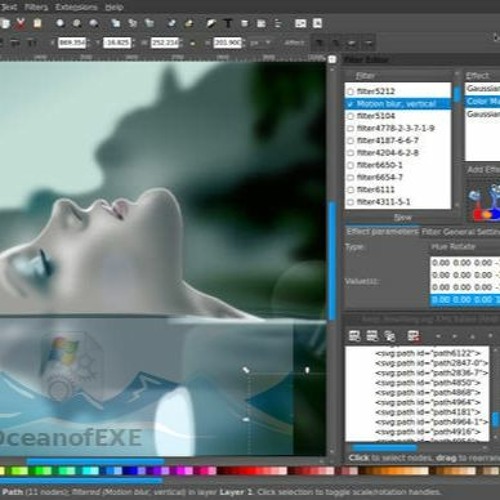500x500 pixels.
Task: Select XML node path2847-0
Action: click(432, 363)
